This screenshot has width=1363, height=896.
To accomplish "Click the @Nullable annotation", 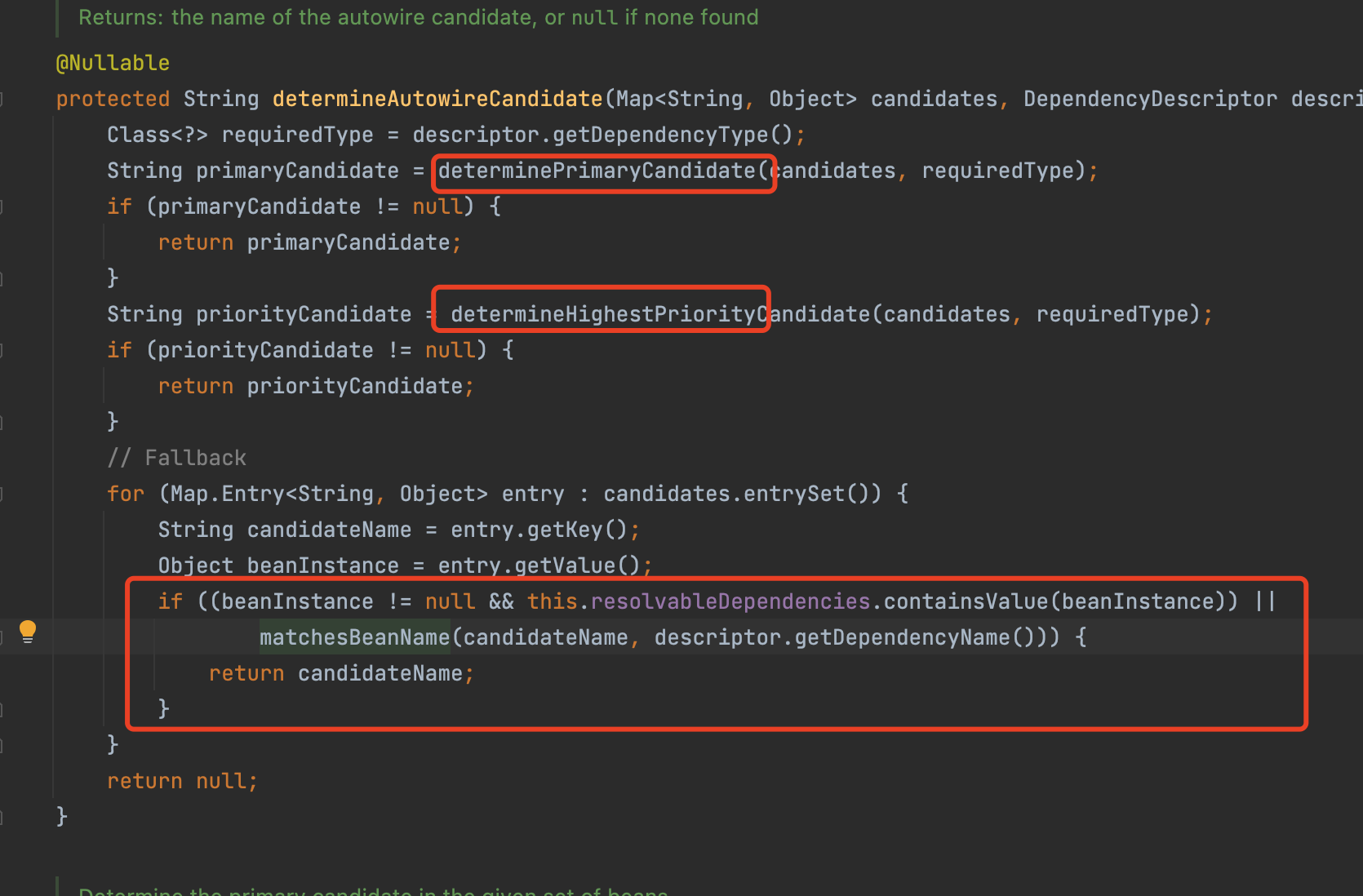I will [x=113, y=63].
